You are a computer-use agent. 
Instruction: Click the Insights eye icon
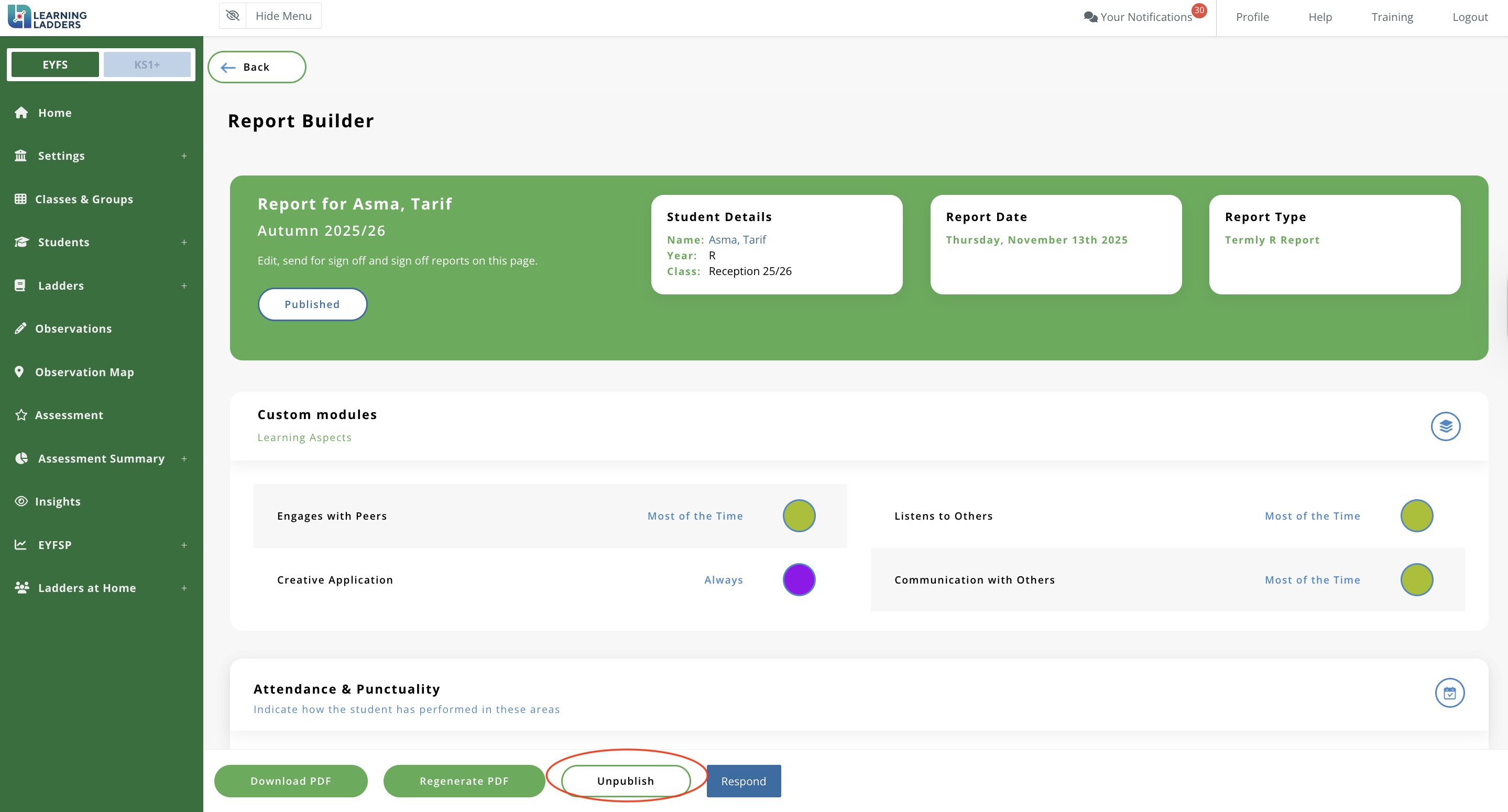tap(21, 501)
